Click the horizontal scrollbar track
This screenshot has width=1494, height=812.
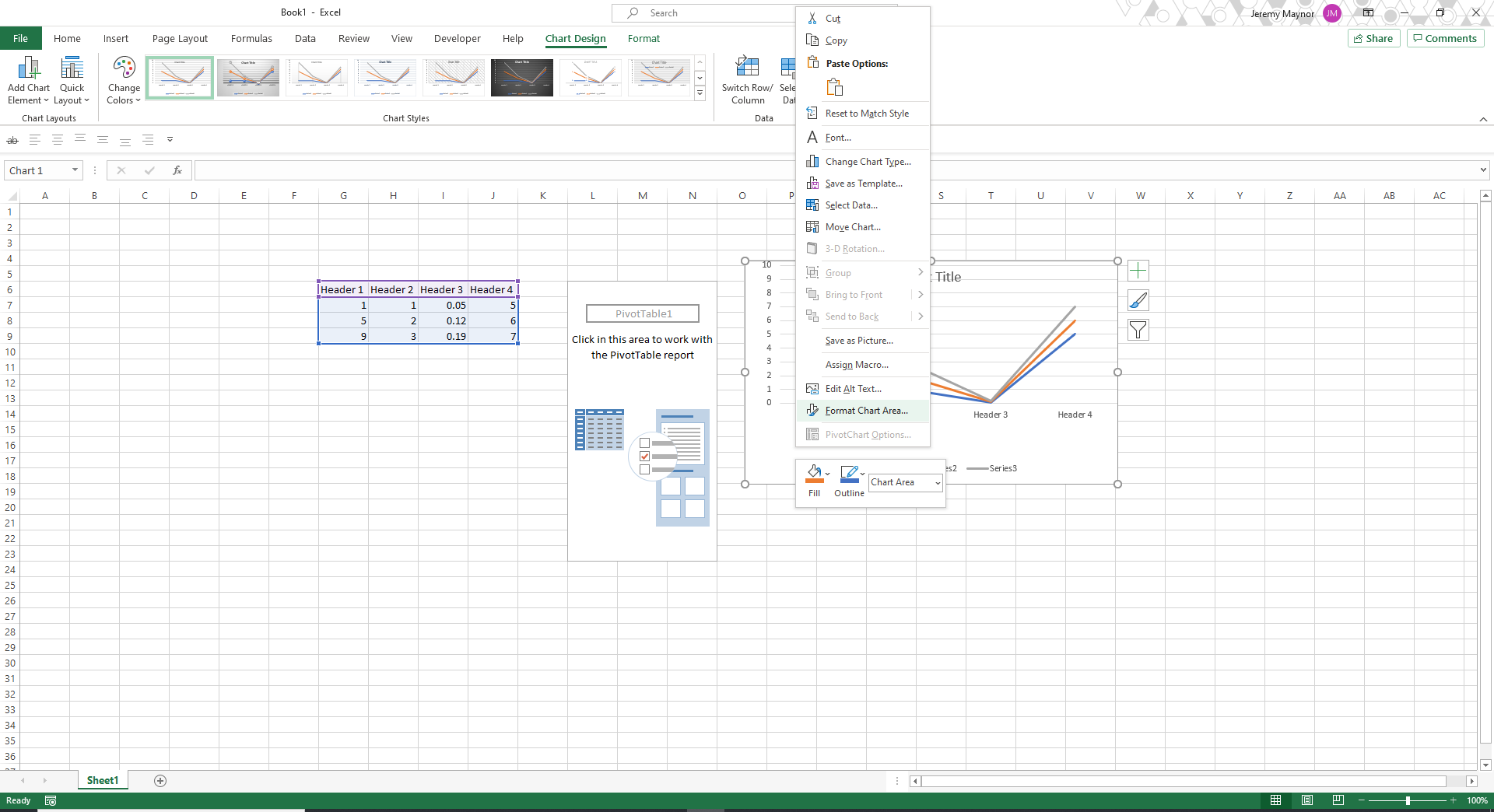click(1183, 781)
